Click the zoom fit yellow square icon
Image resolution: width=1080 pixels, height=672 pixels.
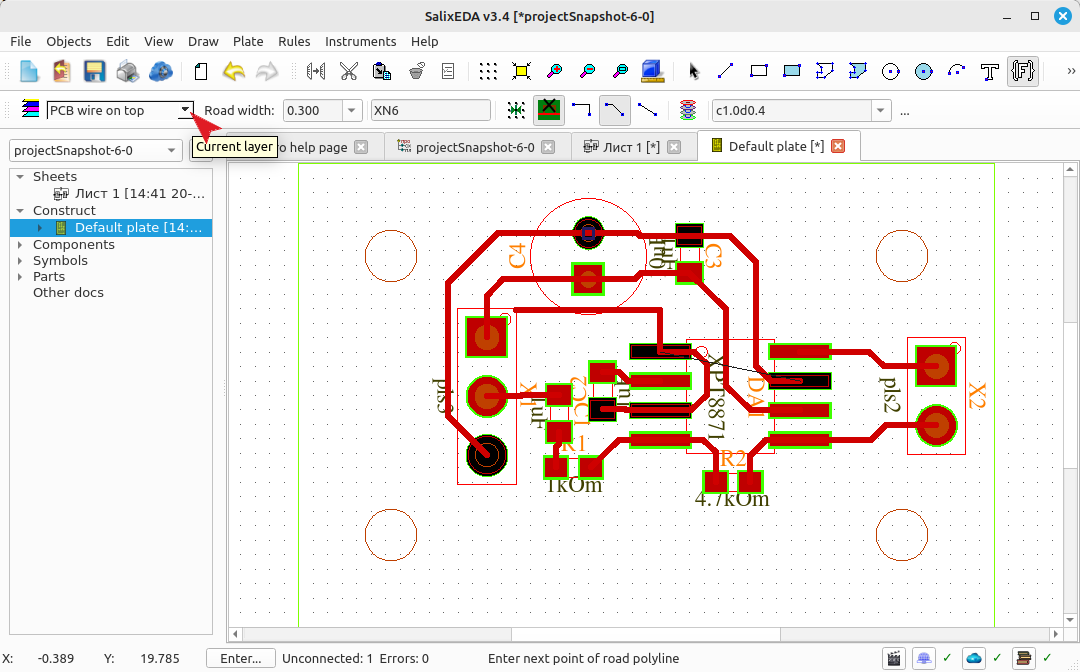click(521, 71)
